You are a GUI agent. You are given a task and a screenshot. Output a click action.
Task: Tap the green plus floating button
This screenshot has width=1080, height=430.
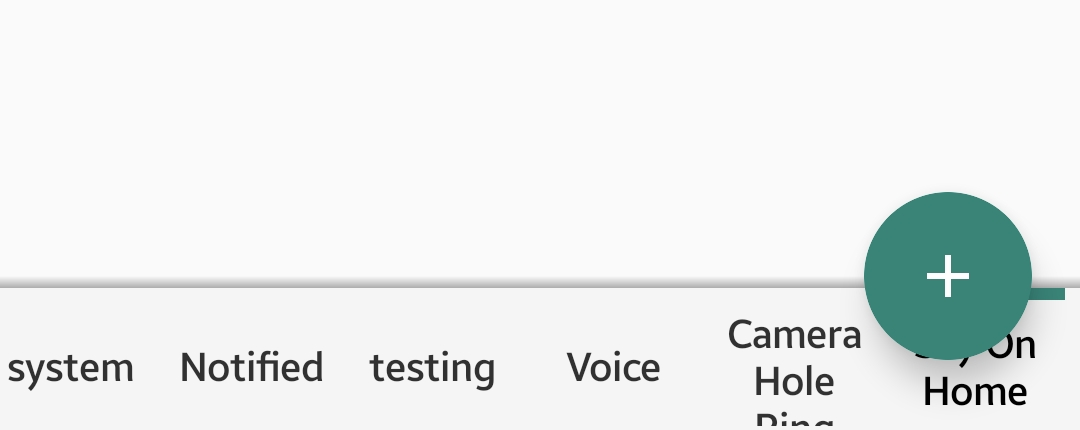947,275
